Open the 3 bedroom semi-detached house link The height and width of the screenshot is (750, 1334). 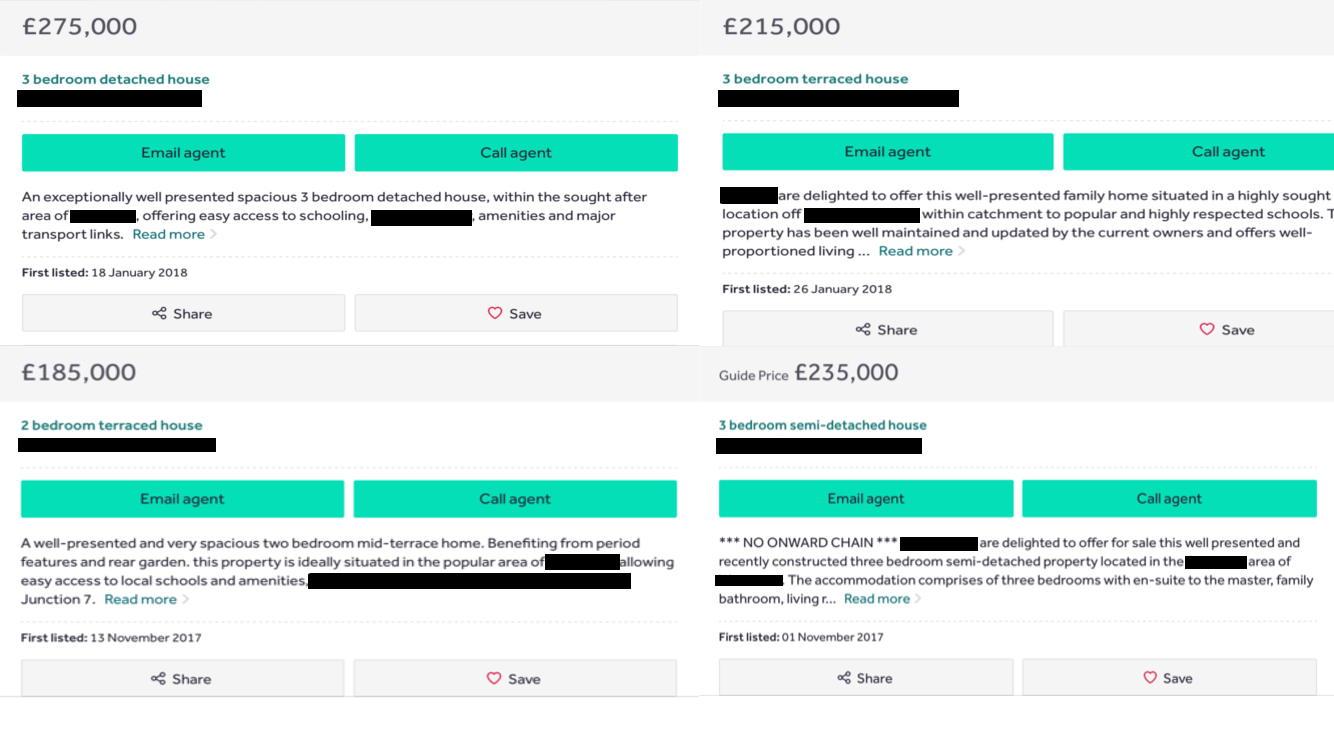[822, 425]
